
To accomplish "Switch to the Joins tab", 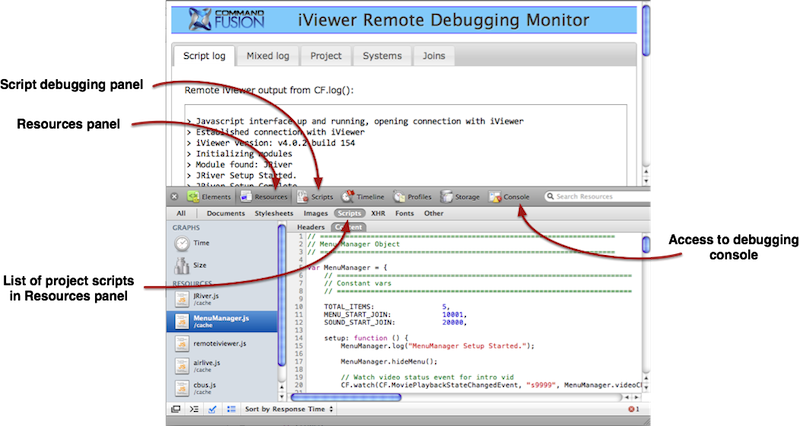I will (x=434, y=56).
